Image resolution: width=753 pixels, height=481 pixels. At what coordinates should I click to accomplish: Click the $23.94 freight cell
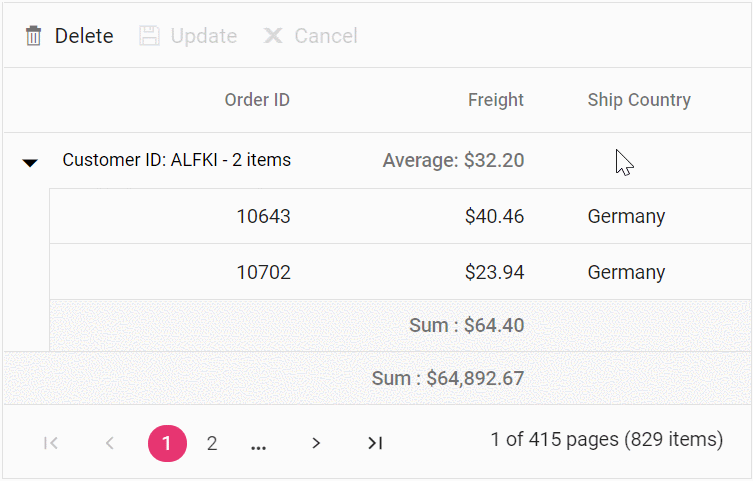494,272
